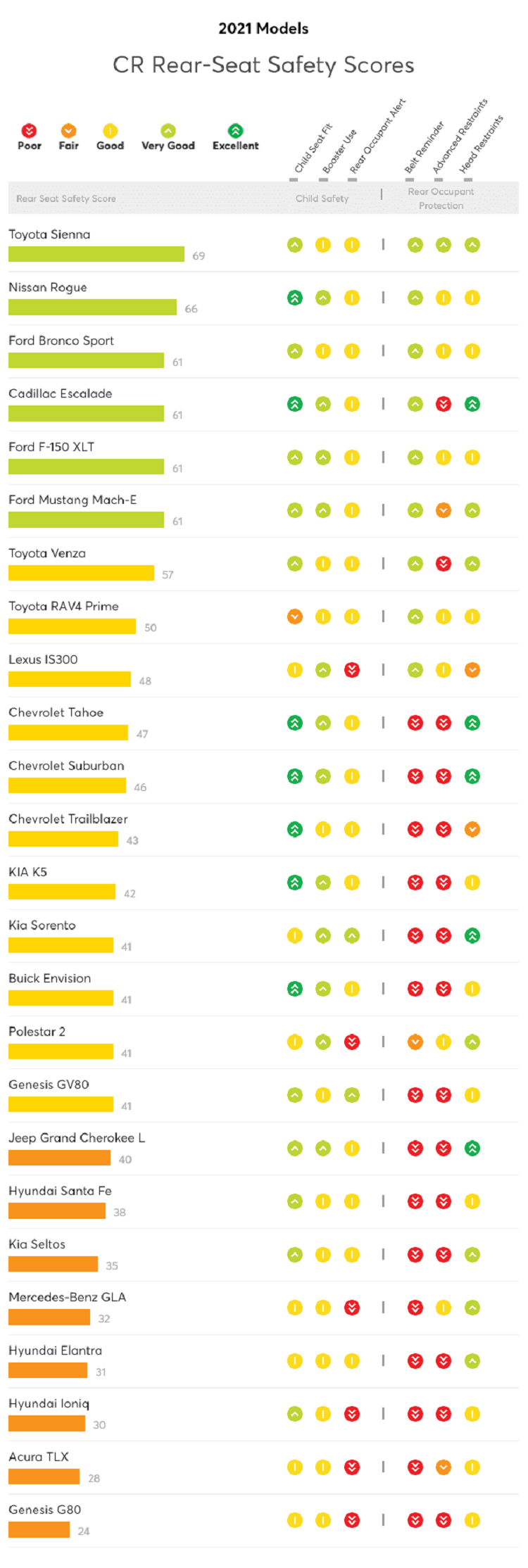
Task: Click the Genesis G80 model name
Action: (x=44, y=1509)
